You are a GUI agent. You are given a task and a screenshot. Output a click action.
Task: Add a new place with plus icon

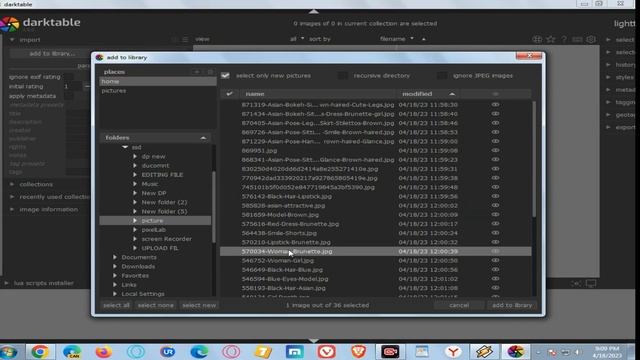point(197,72)
